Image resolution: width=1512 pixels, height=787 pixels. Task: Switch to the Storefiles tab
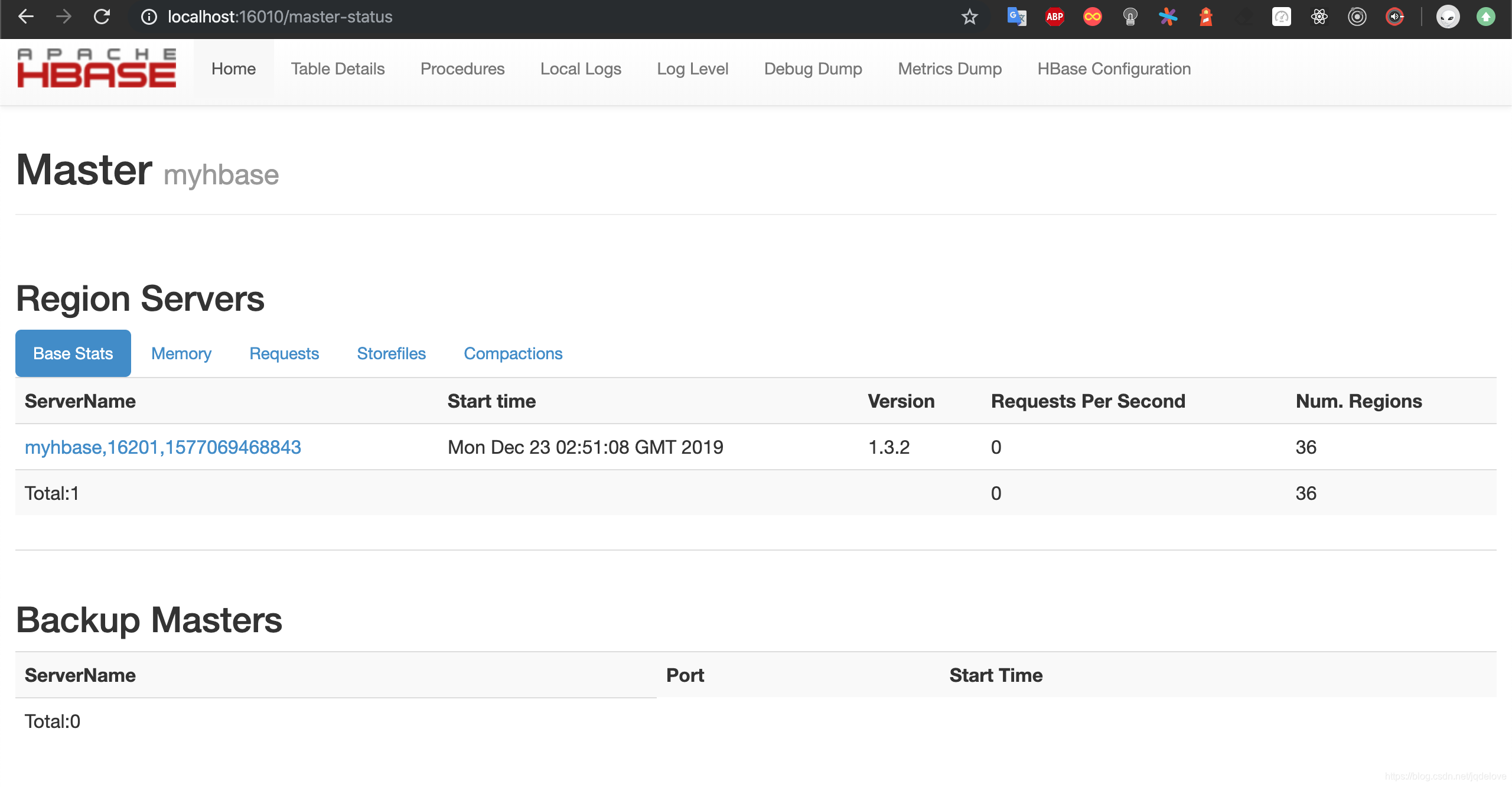(392, 353)
